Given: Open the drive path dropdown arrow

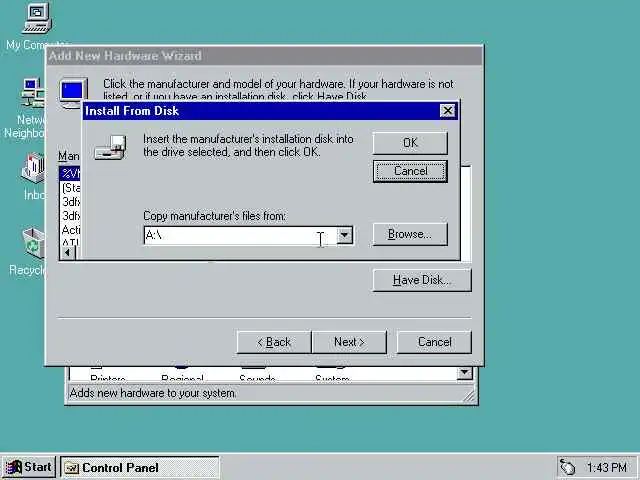Looking at the screenshot, I should (345, 236).
